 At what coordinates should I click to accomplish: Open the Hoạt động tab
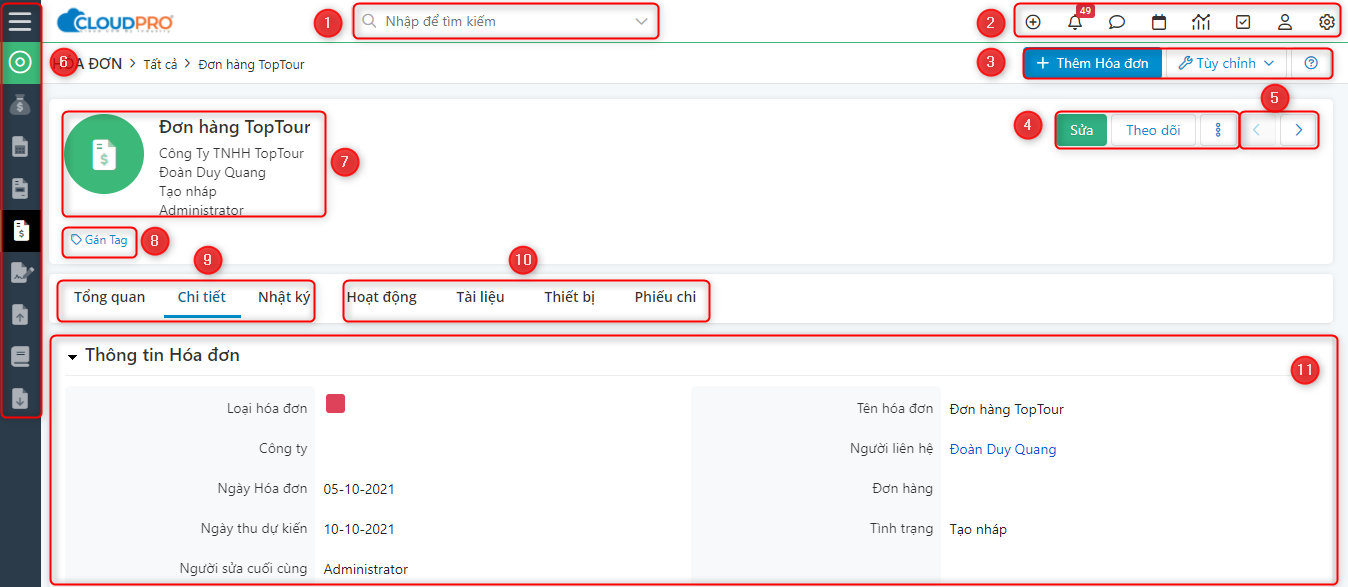pos(381,297)
